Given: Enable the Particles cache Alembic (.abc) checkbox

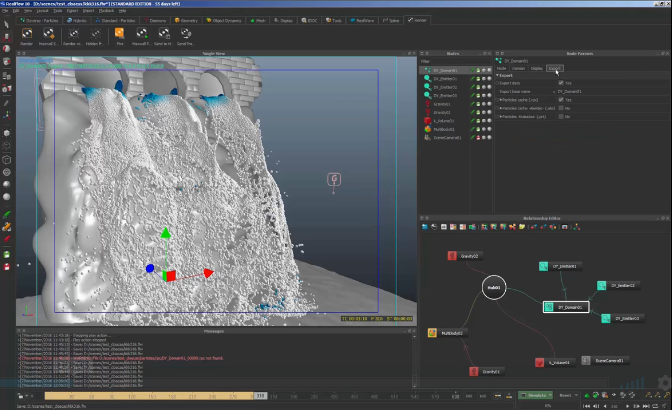Looking at the screenshot, I should tap(561, 108).
